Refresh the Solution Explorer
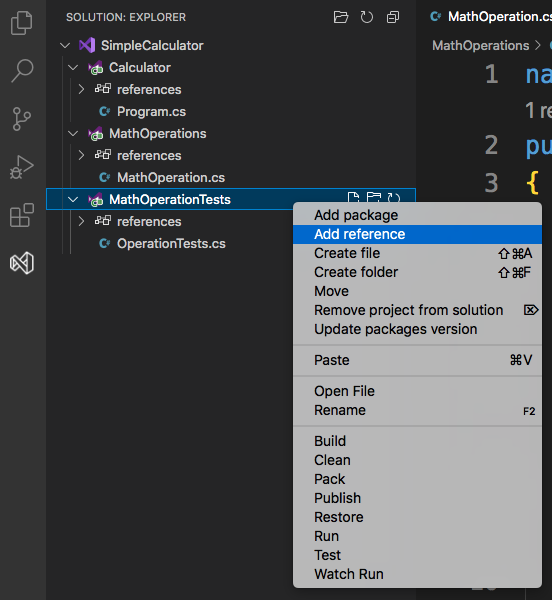The width and height of the screenshot is (552, 600). pos(366,17)
